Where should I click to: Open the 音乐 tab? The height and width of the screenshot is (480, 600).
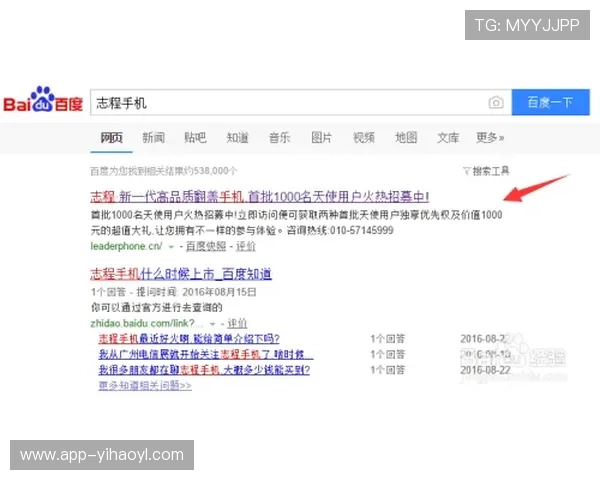279,137
